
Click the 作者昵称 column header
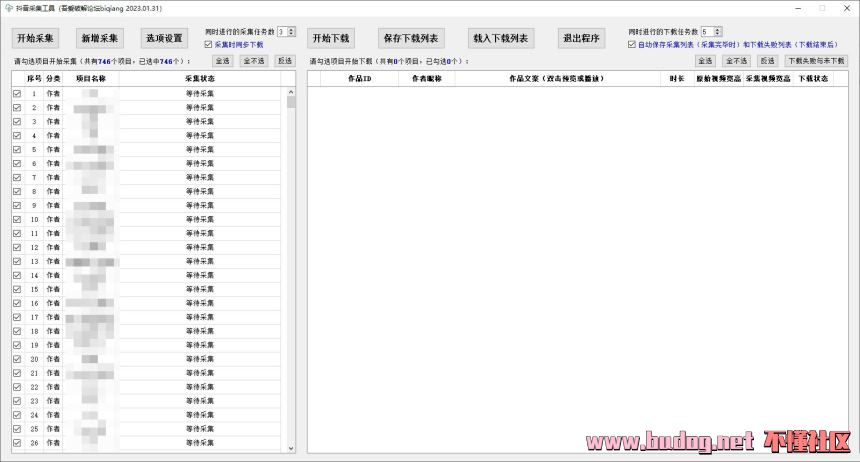[427, 79]
